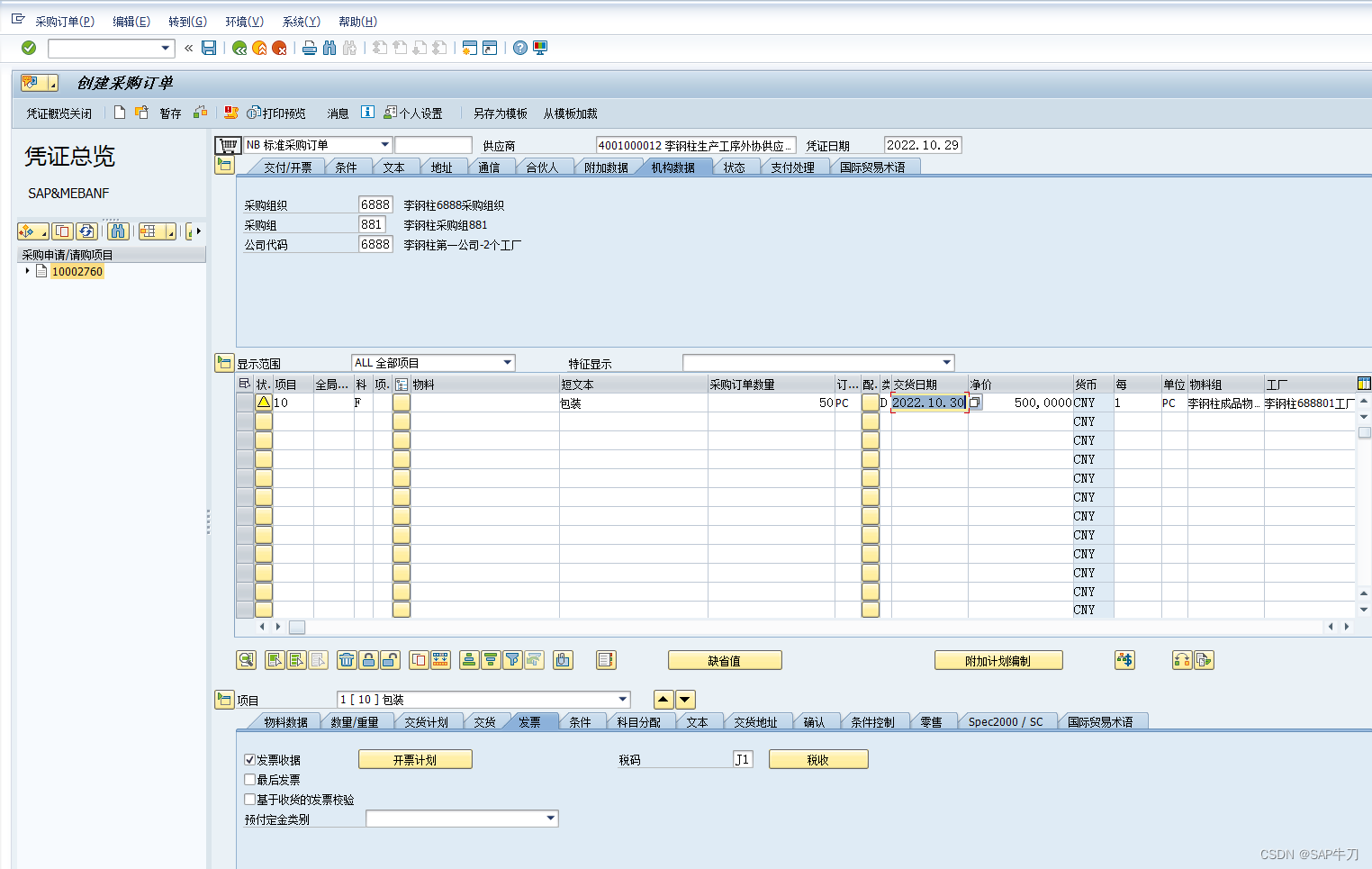Click the blue information i icon
Viewport: 1372px width, 869px height.
(367, 113)
